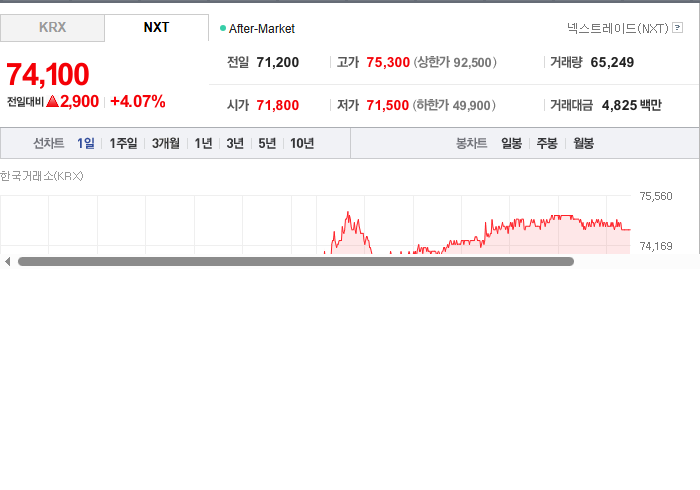This screenshot has height=490, width=700.
Task: Select the NXT tab
Action: click(156, 28)
